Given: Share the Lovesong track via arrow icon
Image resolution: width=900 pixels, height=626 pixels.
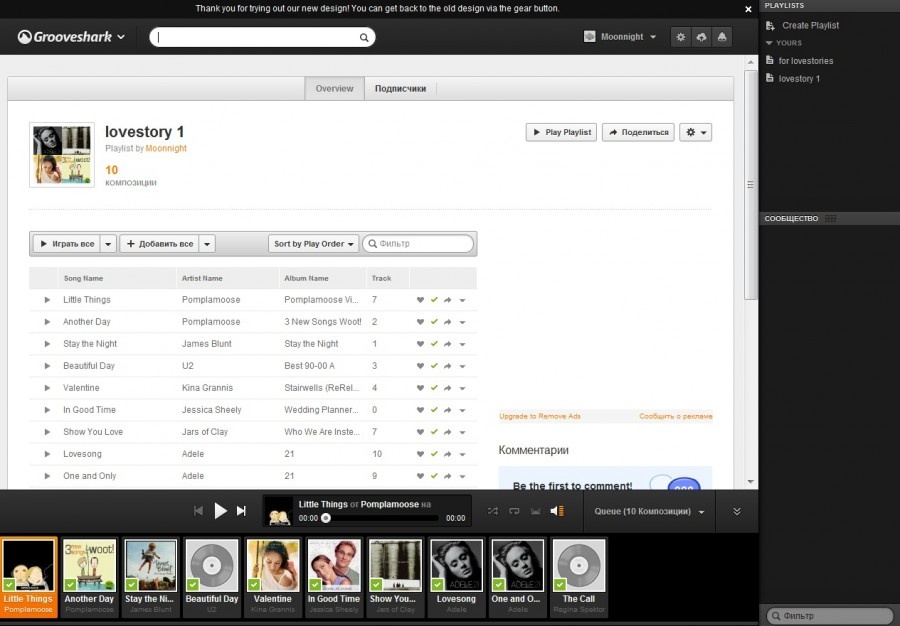Looking at the screenshot, I should point(448,454).
